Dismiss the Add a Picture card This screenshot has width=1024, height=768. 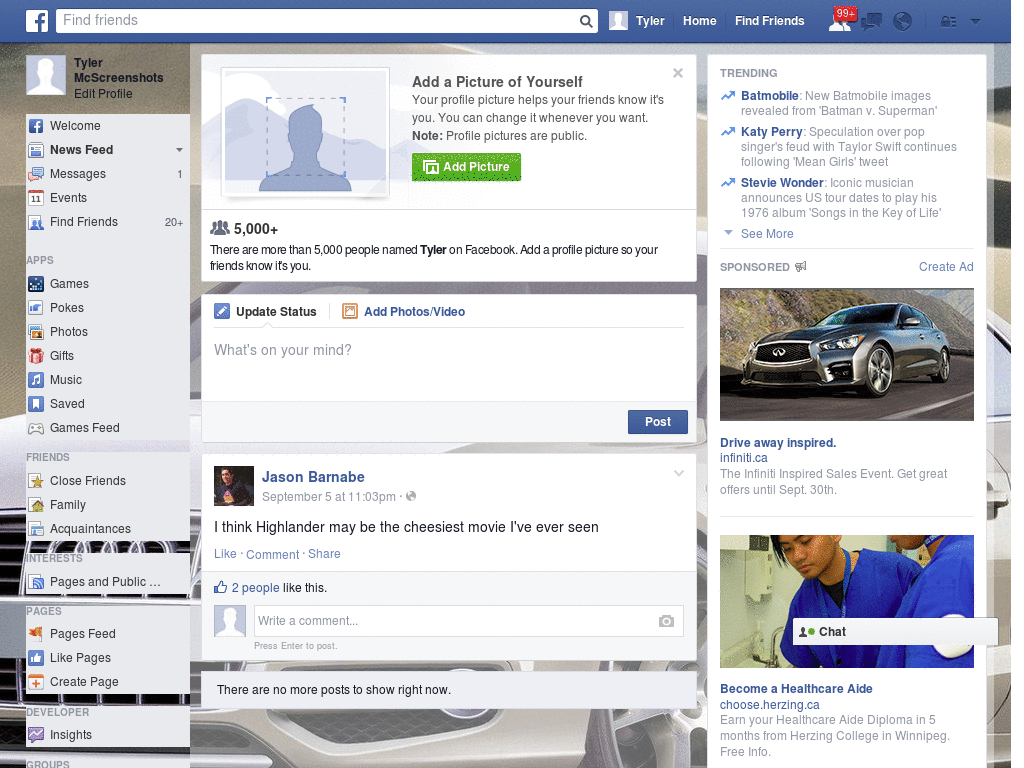[678, 73]
